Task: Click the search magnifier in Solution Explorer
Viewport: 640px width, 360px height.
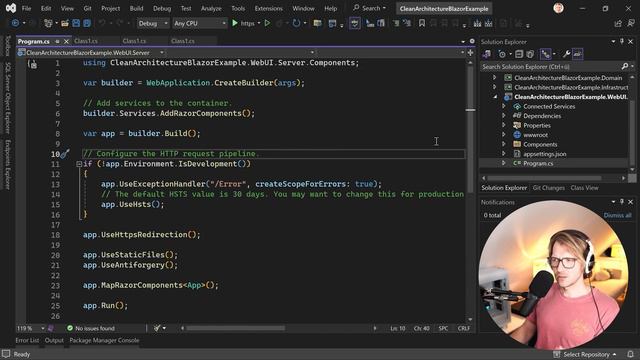Action: point(624,67)
